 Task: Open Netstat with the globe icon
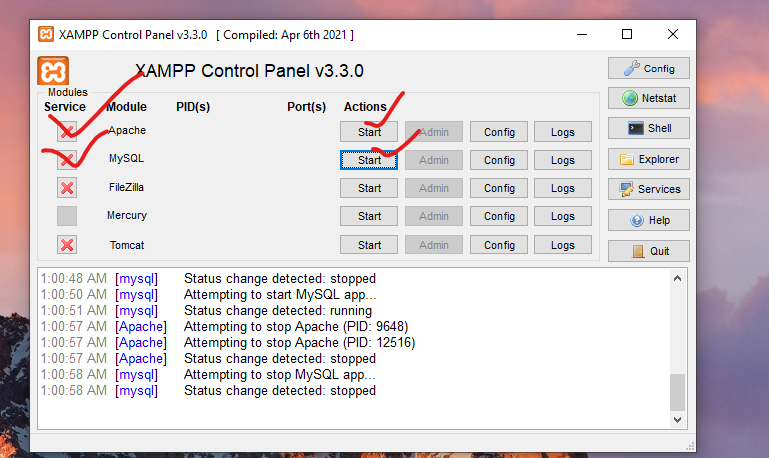click(649, 98)
